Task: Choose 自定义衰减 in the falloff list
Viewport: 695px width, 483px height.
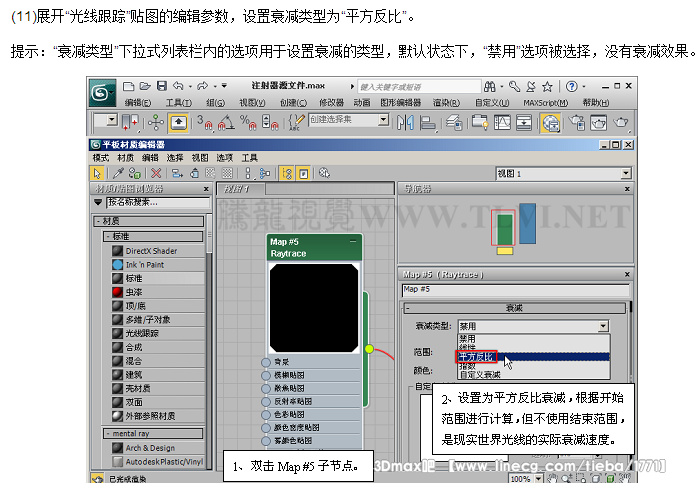Action: [533, 375]
